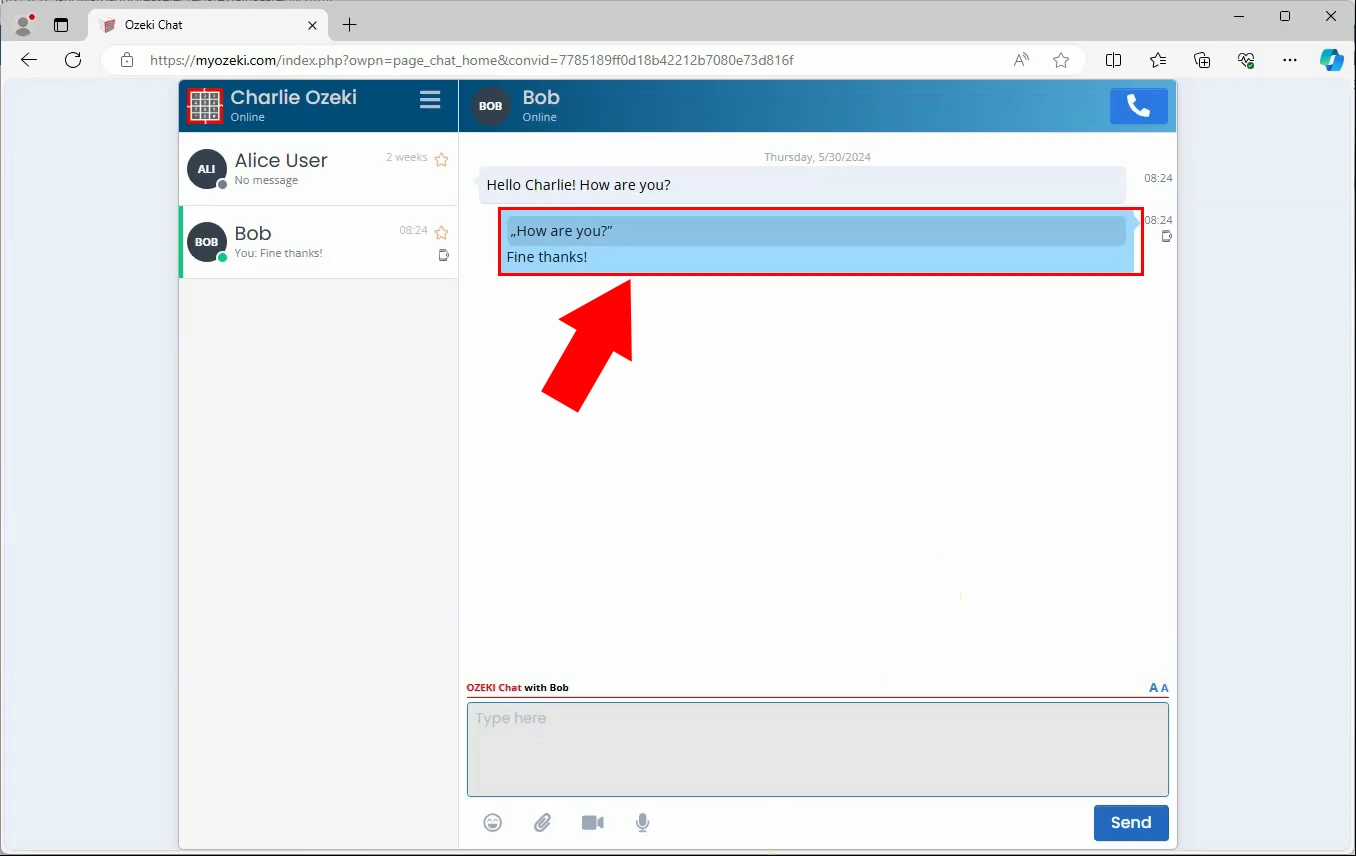Image resolution: width=1356 pixels, height=856 pixels.
Task: Go back to the previous page
Action: point(29,60)
